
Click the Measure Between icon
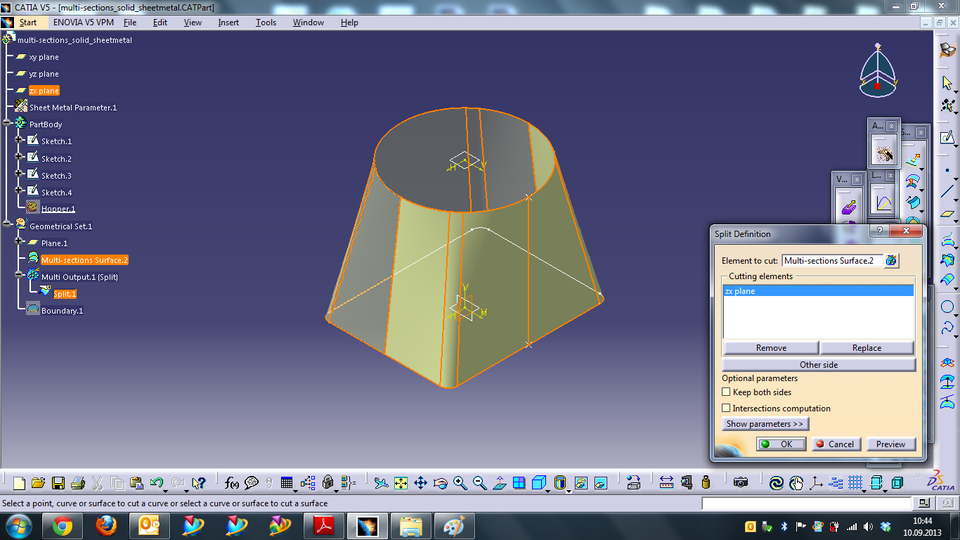[667, 483]
